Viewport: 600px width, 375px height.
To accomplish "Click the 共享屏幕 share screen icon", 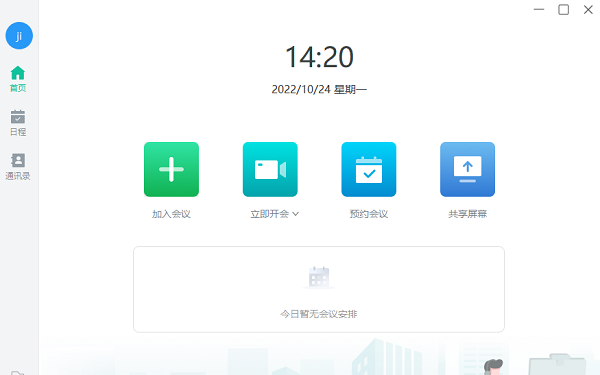I will 468,169.
